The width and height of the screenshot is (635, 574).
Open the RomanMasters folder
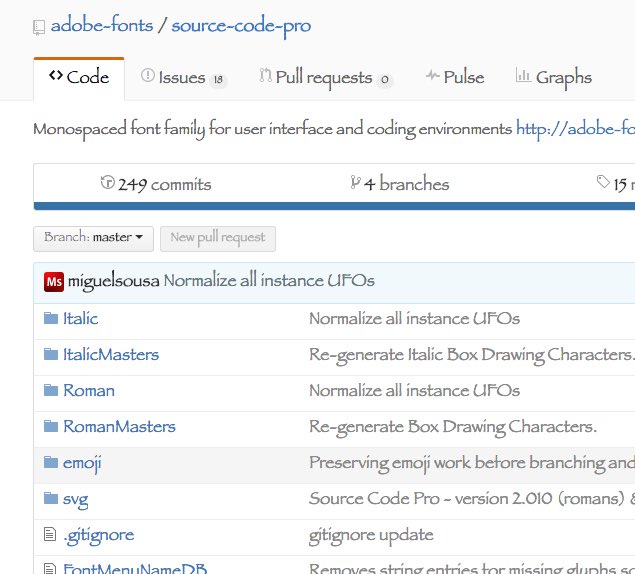tap(119, 427)
